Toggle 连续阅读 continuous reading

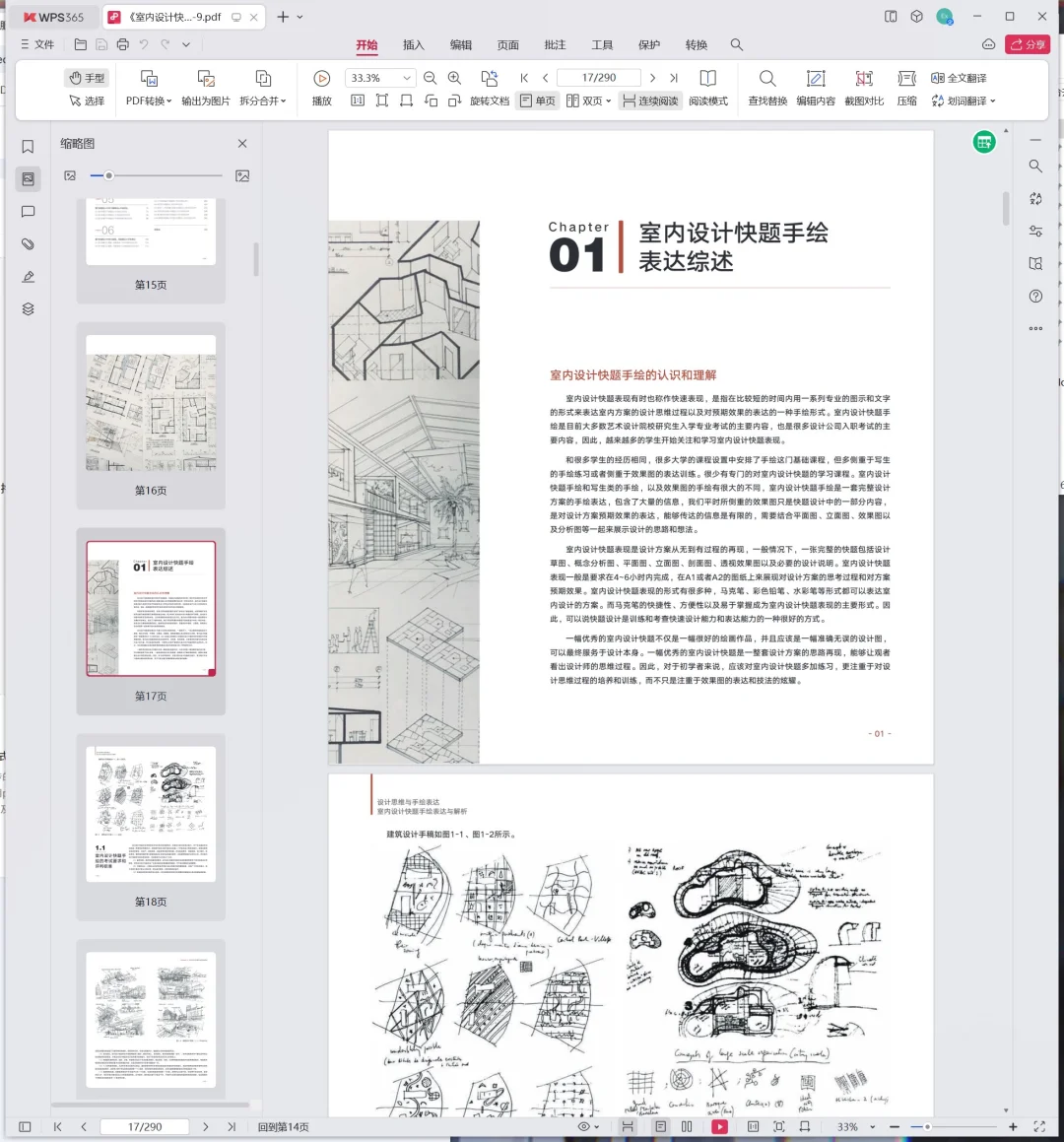pos(650,101)
